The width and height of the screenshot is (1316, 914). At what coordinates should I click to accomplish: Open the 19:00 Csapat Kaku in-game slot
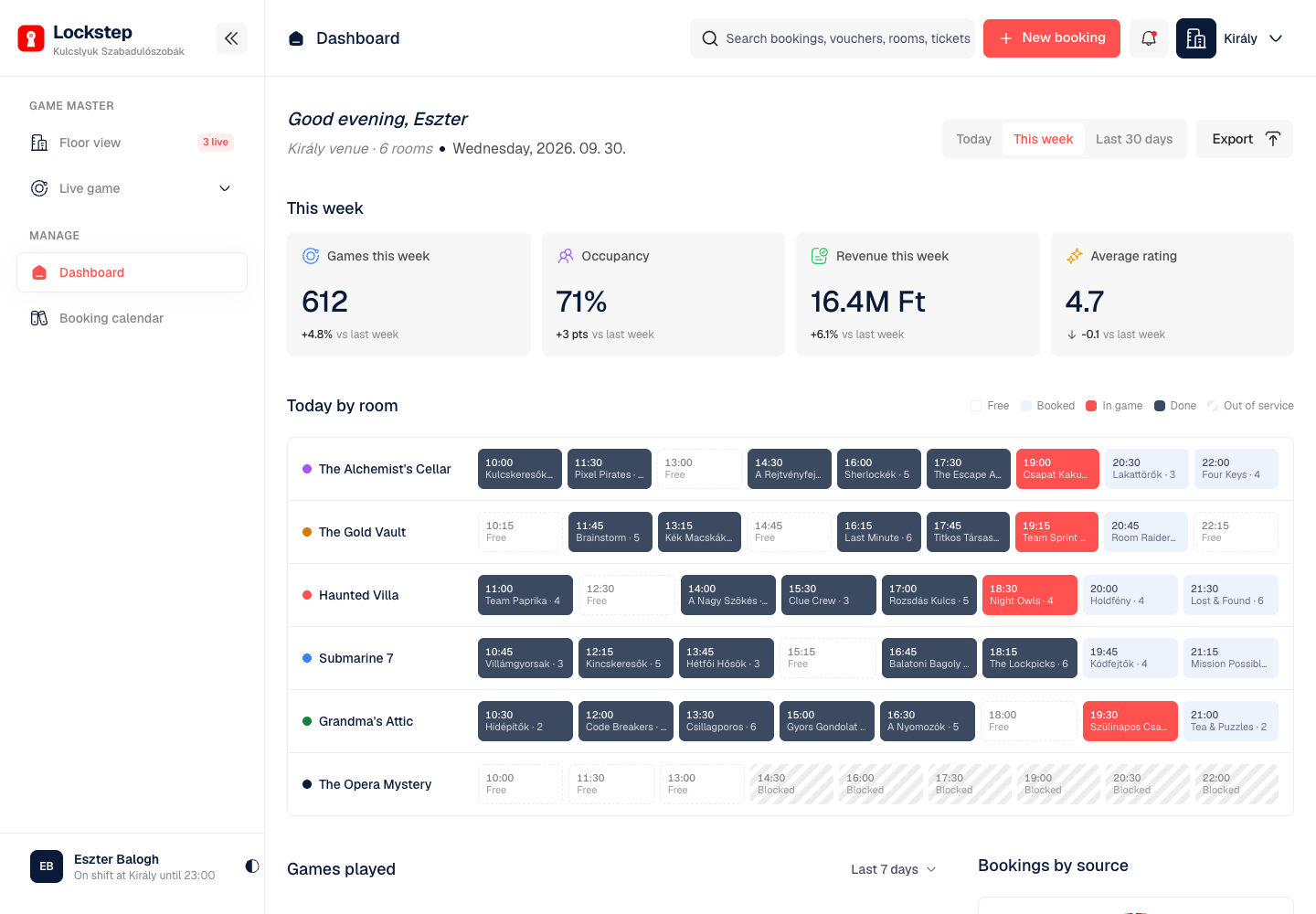pos(1057,469)
